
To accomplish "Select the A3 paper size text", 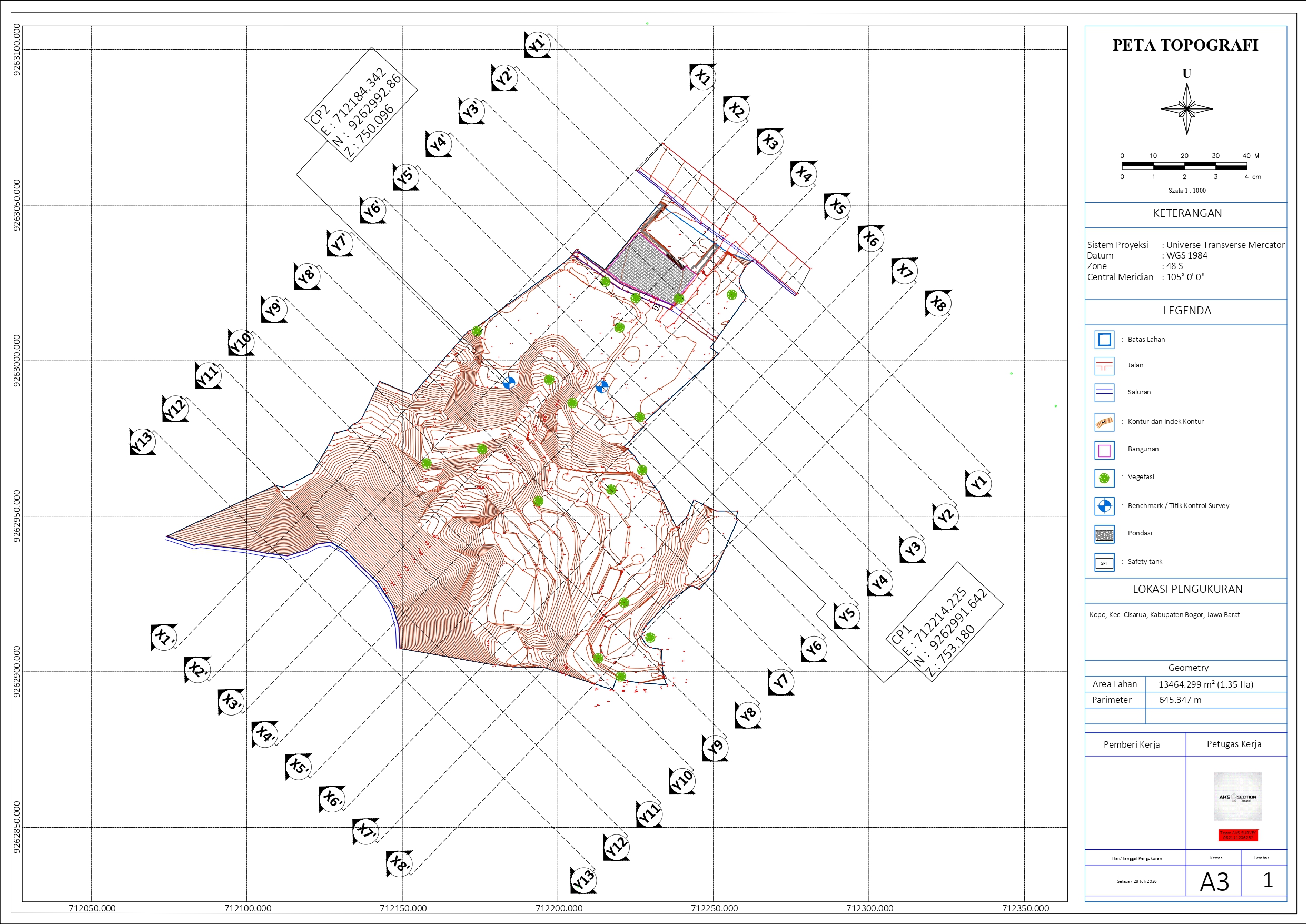I will click(x=1214, y=882).
